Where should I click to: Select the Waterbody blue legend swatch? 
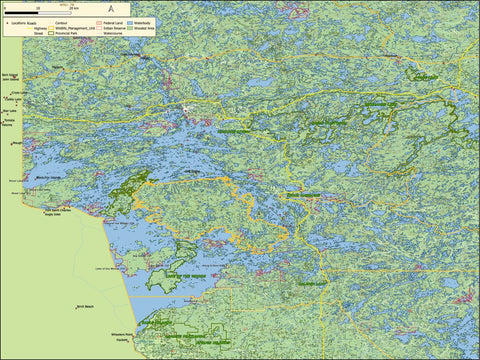pyautogui.click(x=130, y=23)
